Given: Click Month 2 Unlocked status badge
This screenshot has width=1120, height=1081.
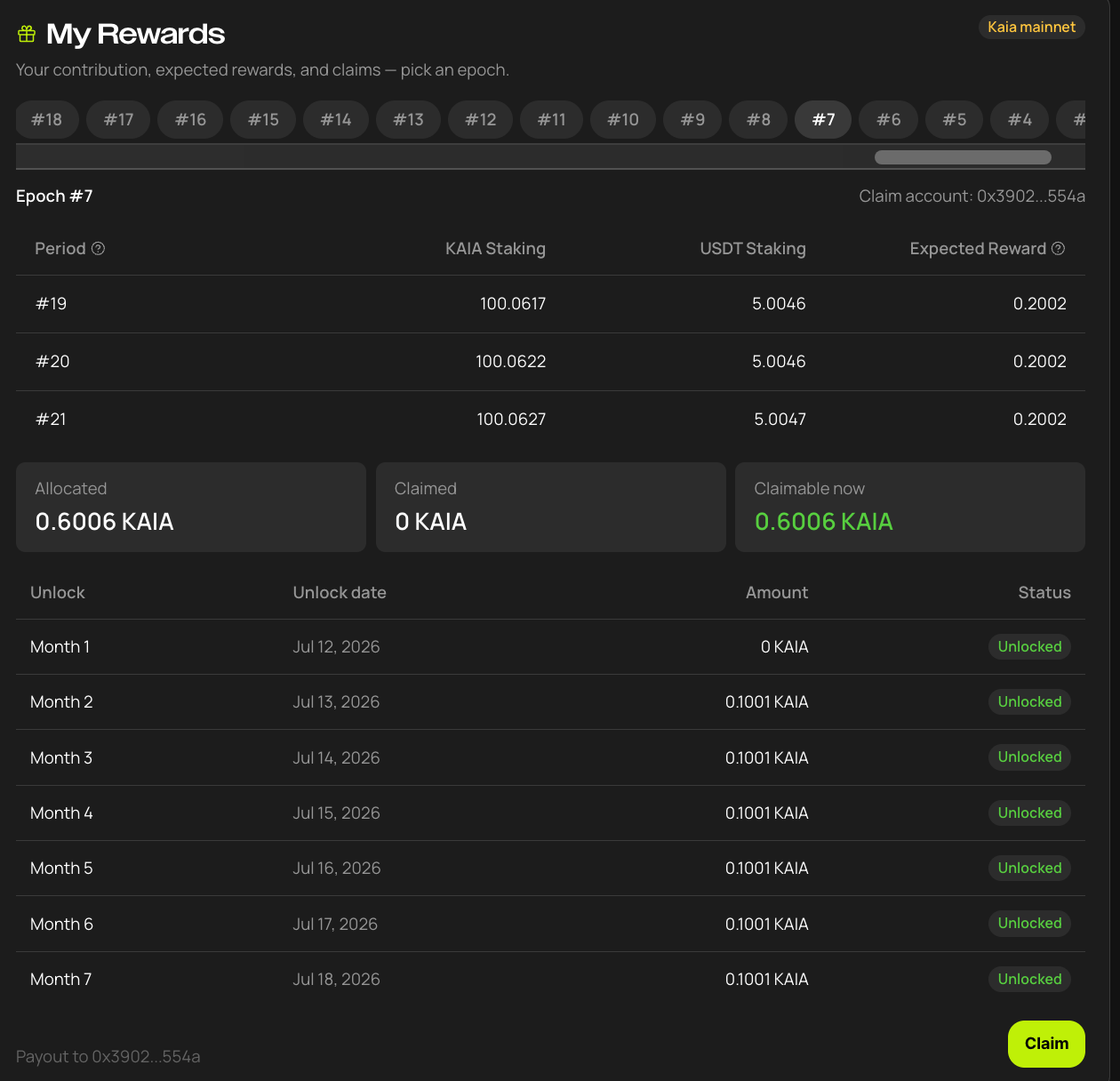Looking at the screenshot, I should click(x=1029, y=702).
